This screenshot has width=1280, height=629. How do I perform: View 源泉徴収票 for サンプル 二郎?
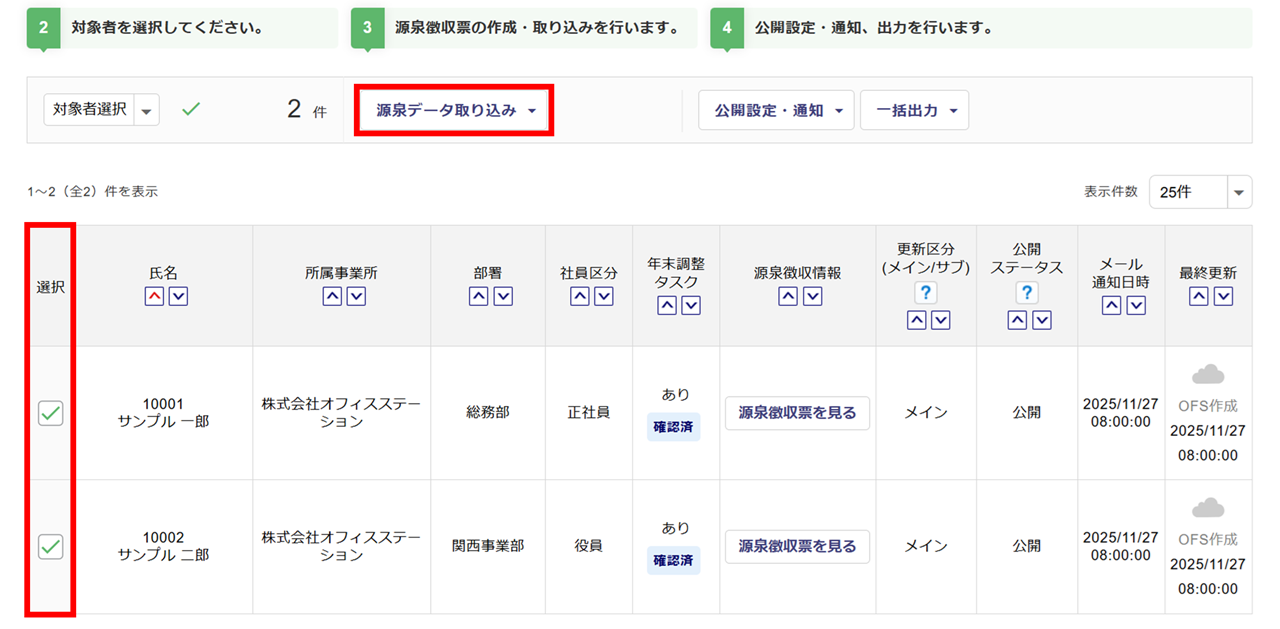point(797,546)
